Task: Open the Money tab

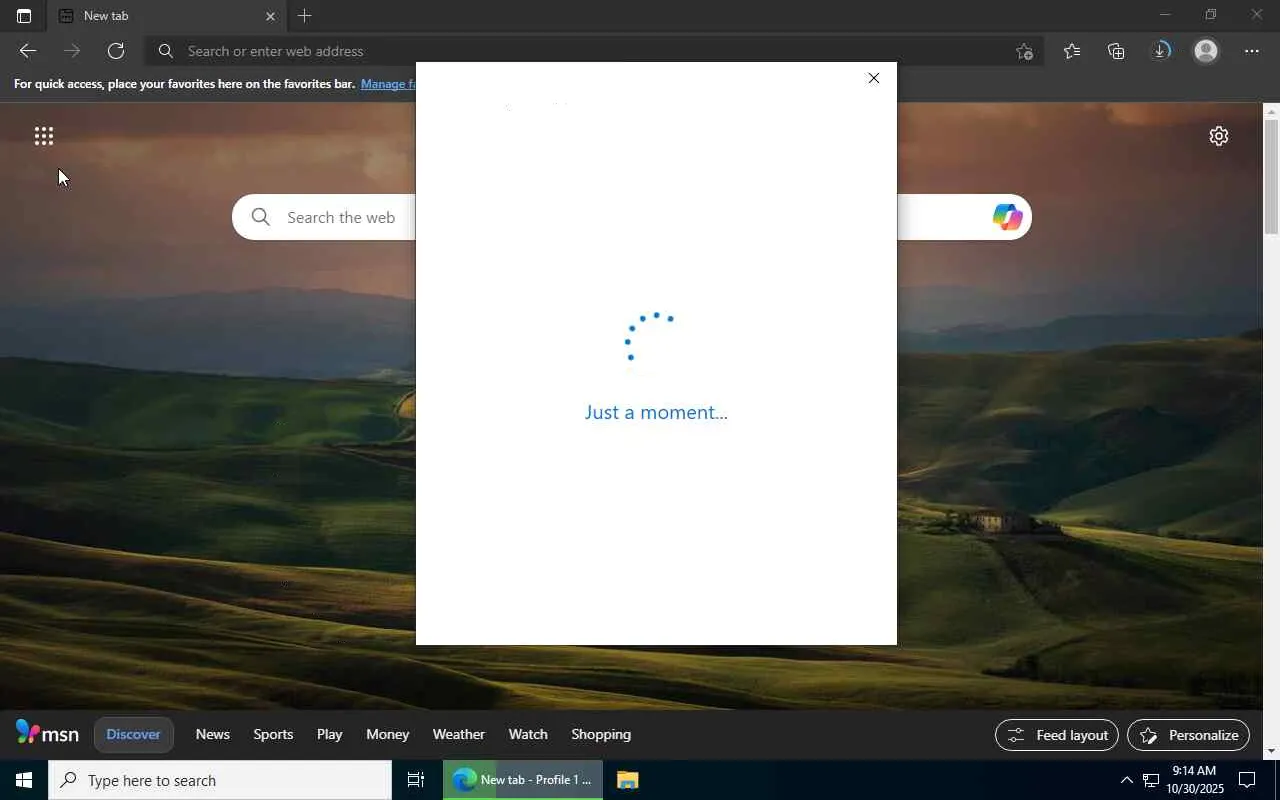Action: click(388, 734)
